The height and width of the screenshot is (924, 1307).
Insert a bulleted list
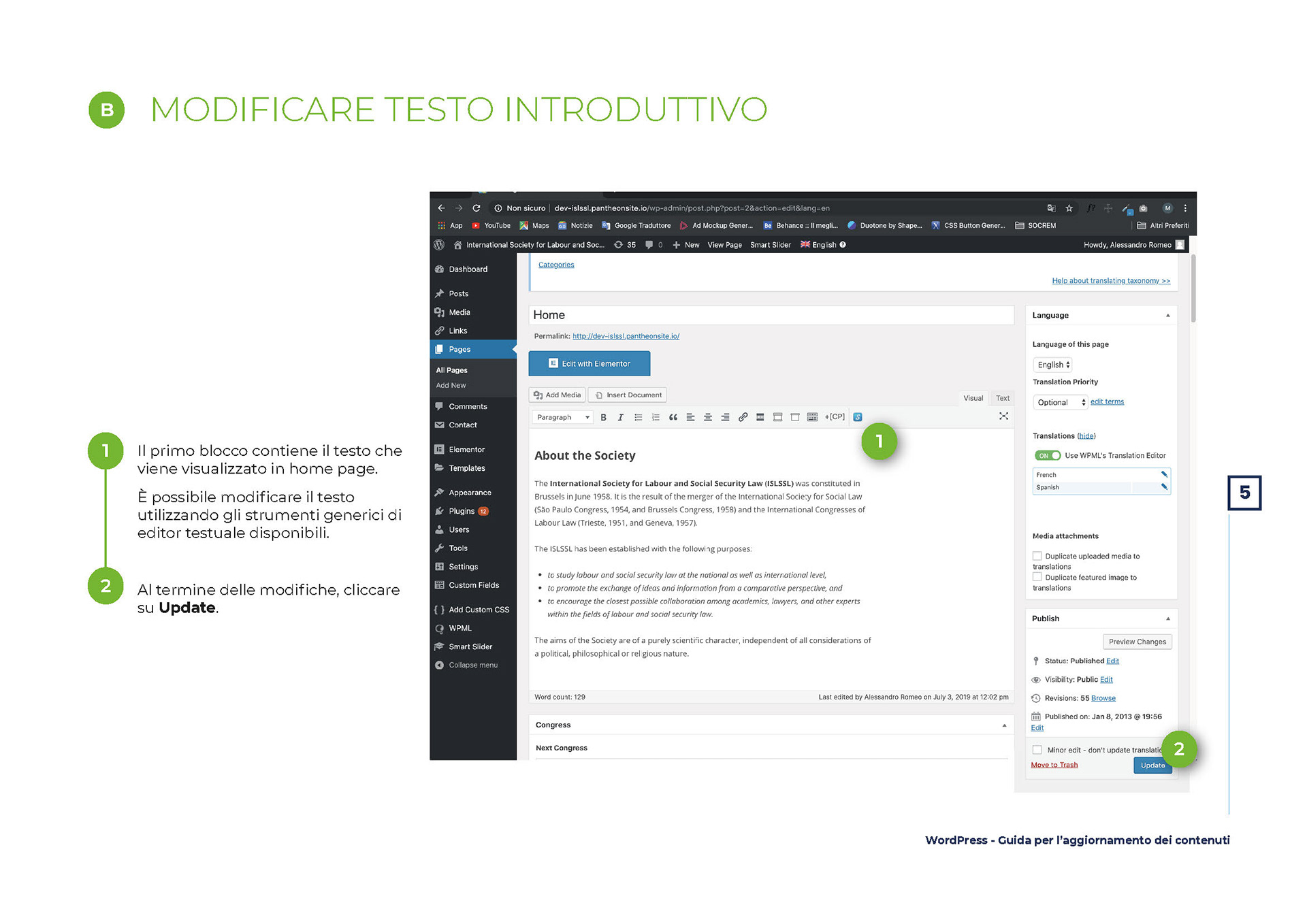pyautogui.click(x=638, y=417)
